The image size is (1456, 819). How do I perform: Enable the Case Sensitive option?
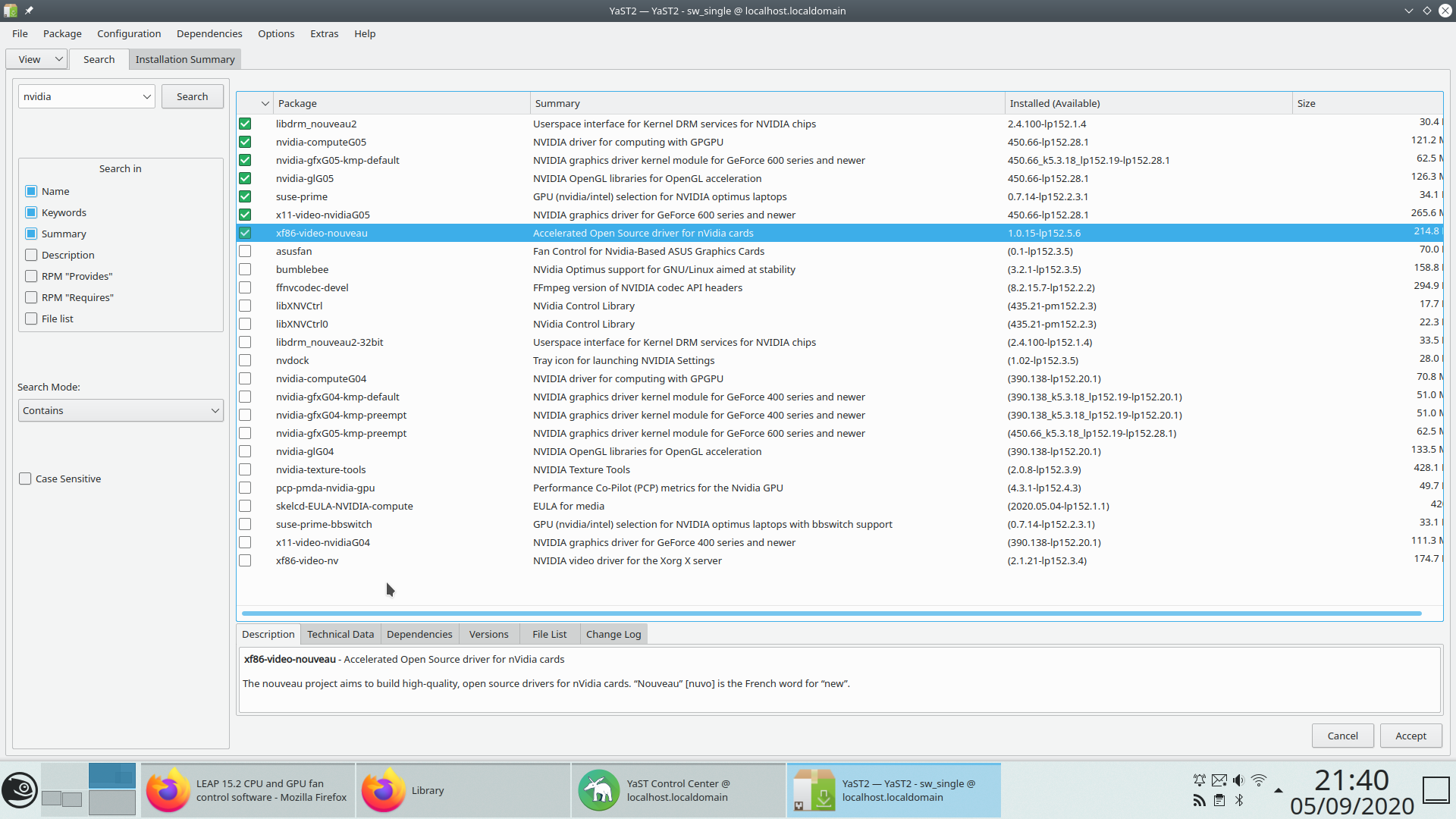coord(25,479)
